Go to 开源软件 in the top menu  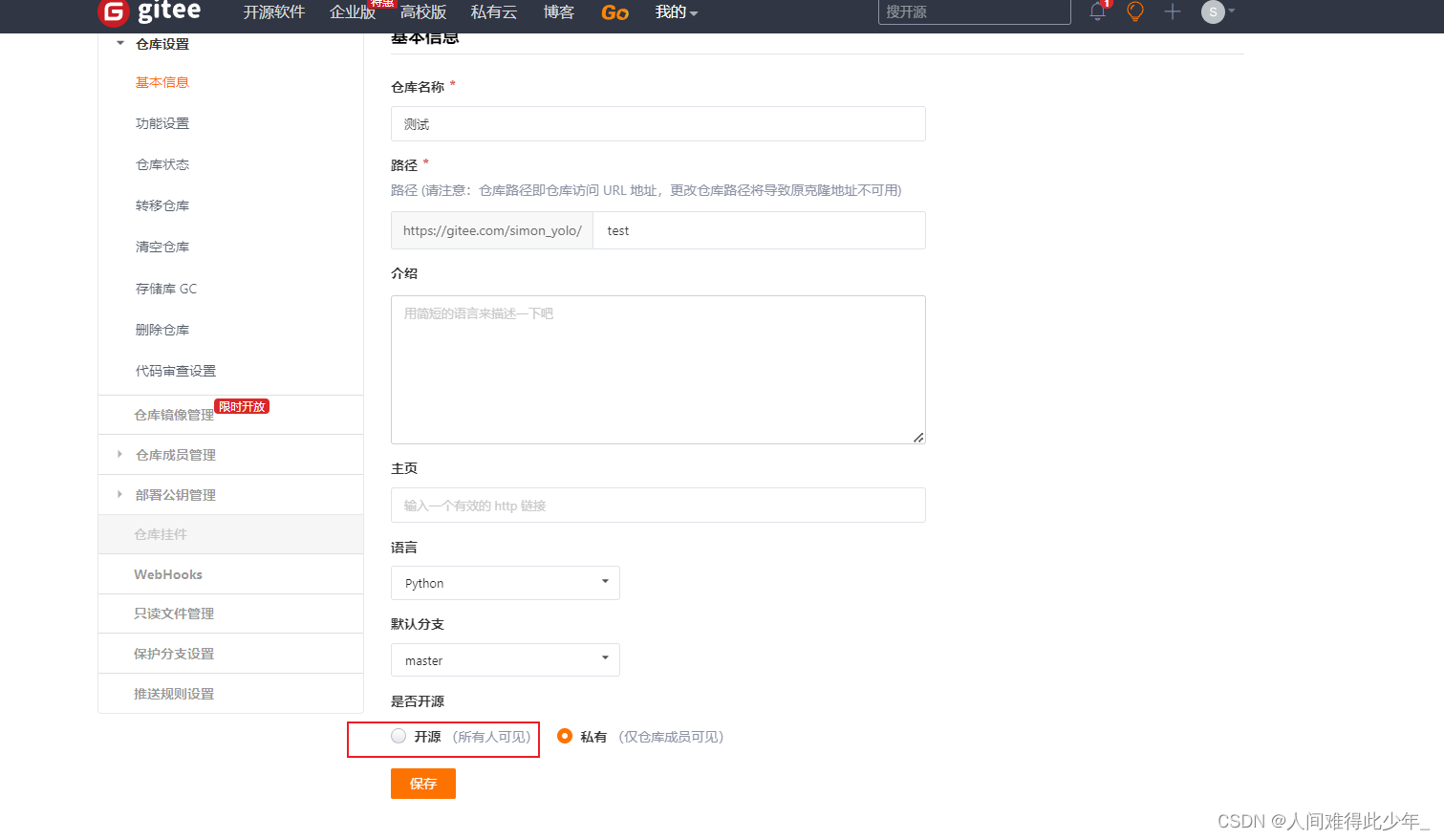click(x=273, y=12)
